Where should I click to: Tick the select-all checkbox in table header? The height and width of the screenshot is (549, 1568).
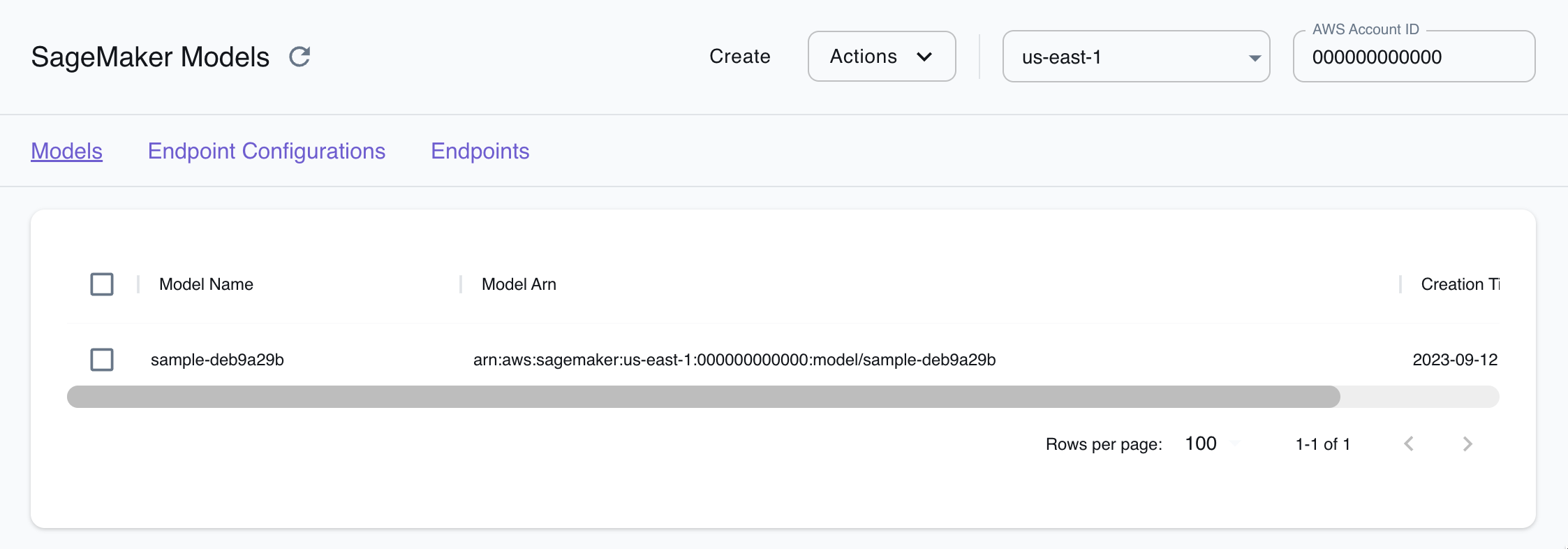102,284
